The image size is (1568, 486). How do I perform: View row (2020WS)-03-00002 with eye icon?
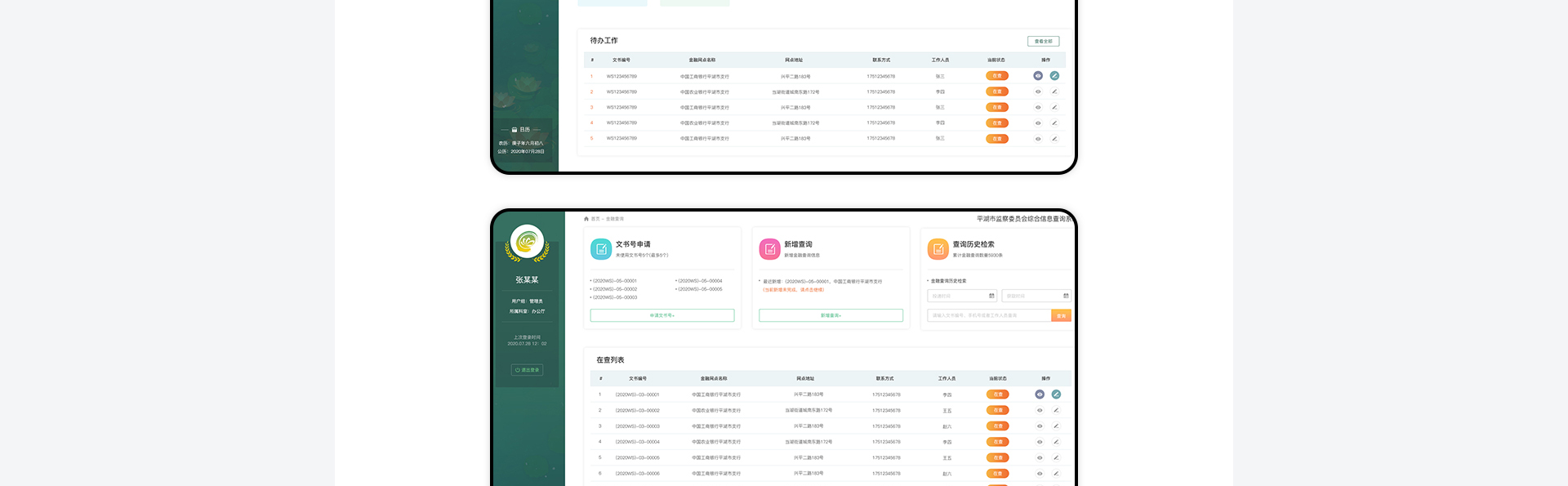[x=1040, y=410]
